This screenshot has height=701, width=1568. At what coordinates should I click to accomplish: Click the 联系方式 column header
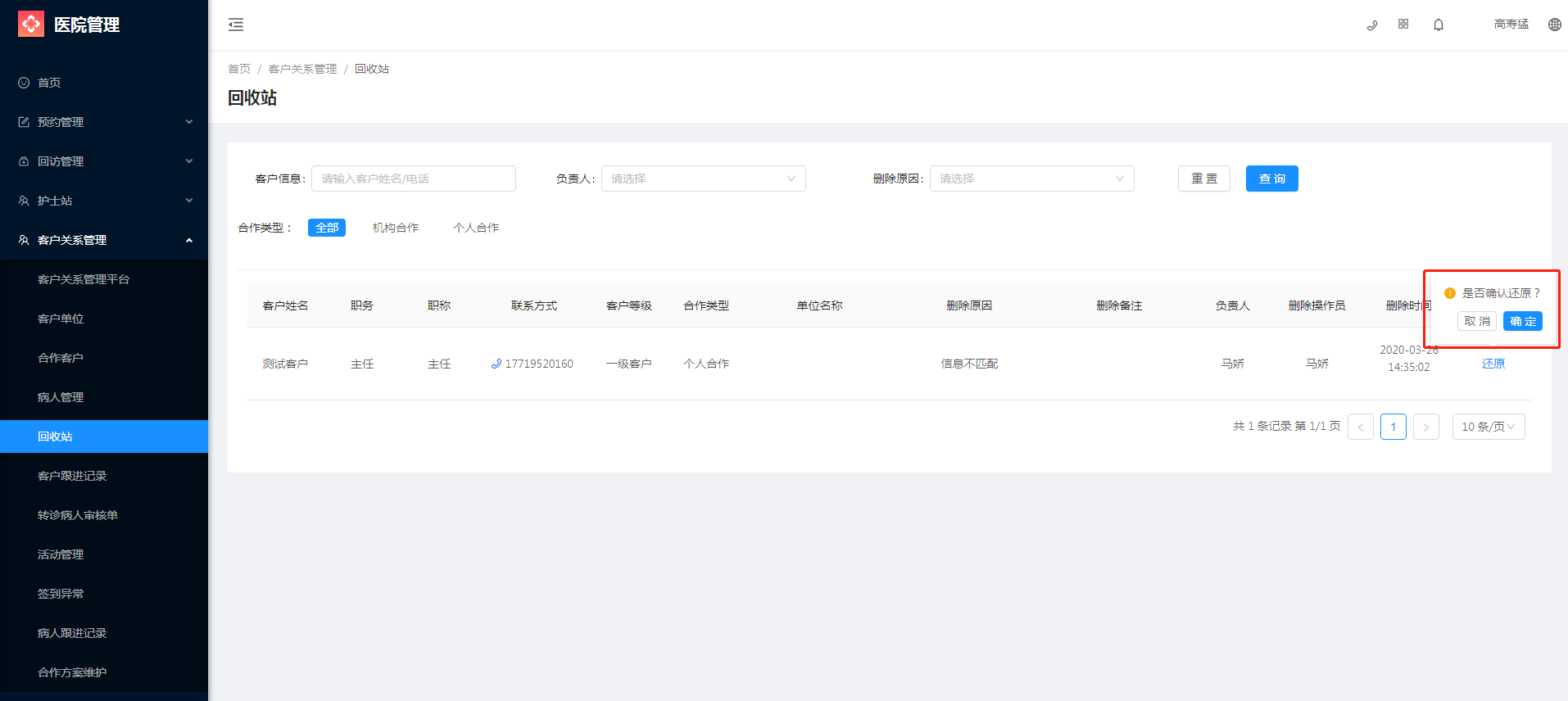[534, 305]
